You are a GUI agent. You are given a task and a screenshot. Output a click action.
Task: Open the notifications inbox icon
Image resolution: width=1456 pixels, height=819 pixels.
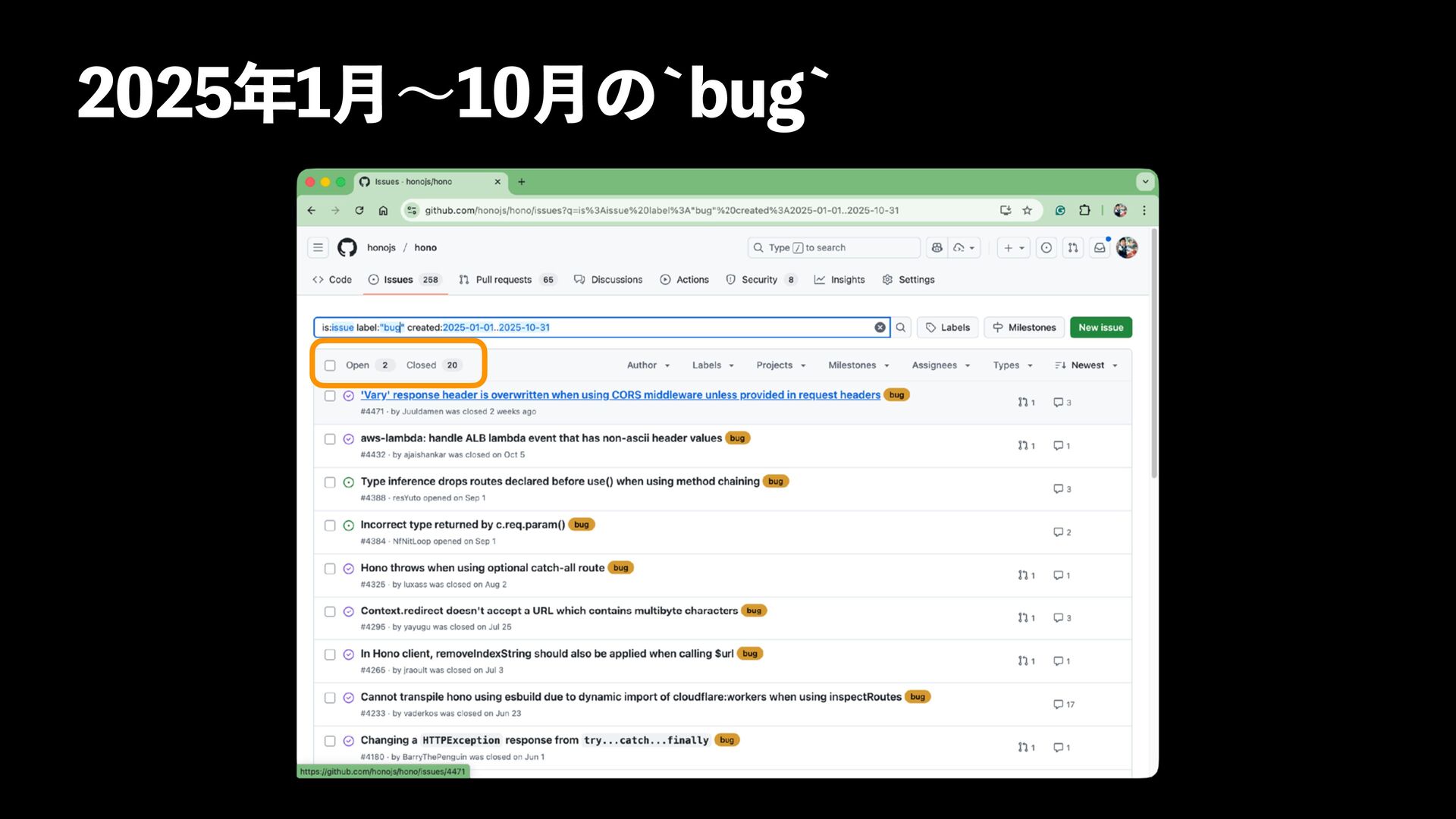click(x=1100, y=248)
